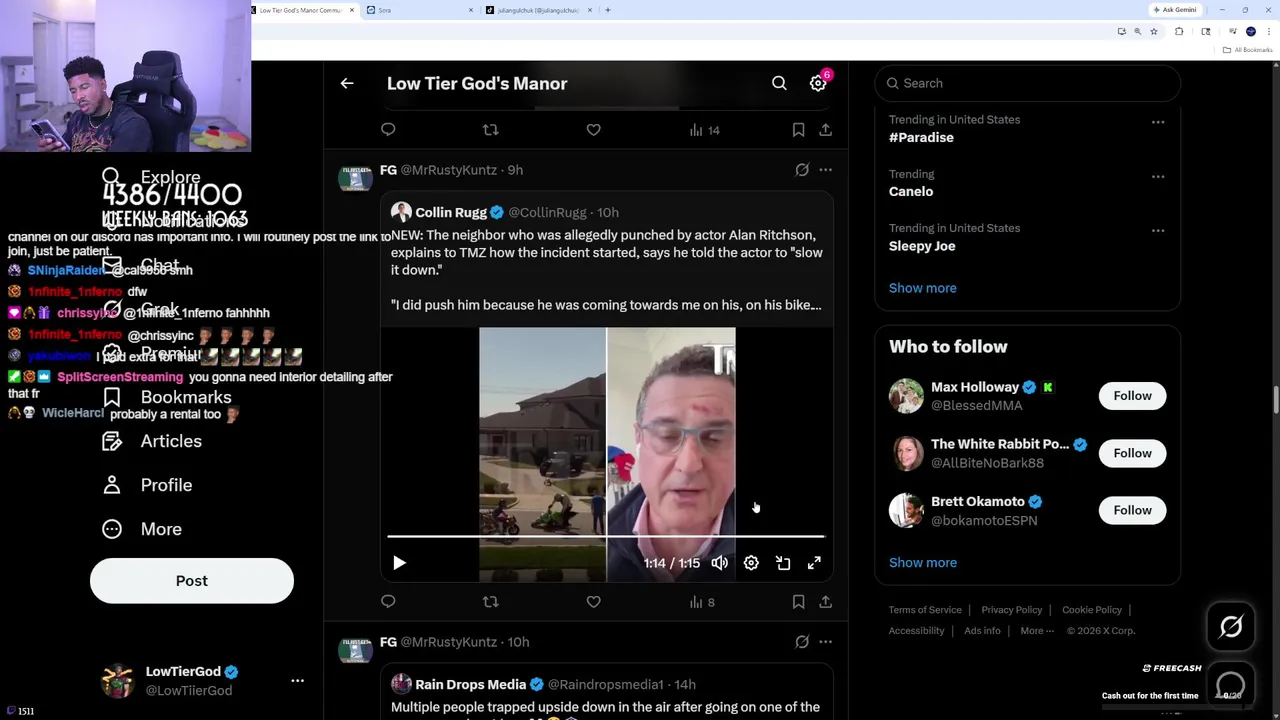The image size is (1280, 720).
Task: Repost the post with 14 views
Action: click(490, 130)
